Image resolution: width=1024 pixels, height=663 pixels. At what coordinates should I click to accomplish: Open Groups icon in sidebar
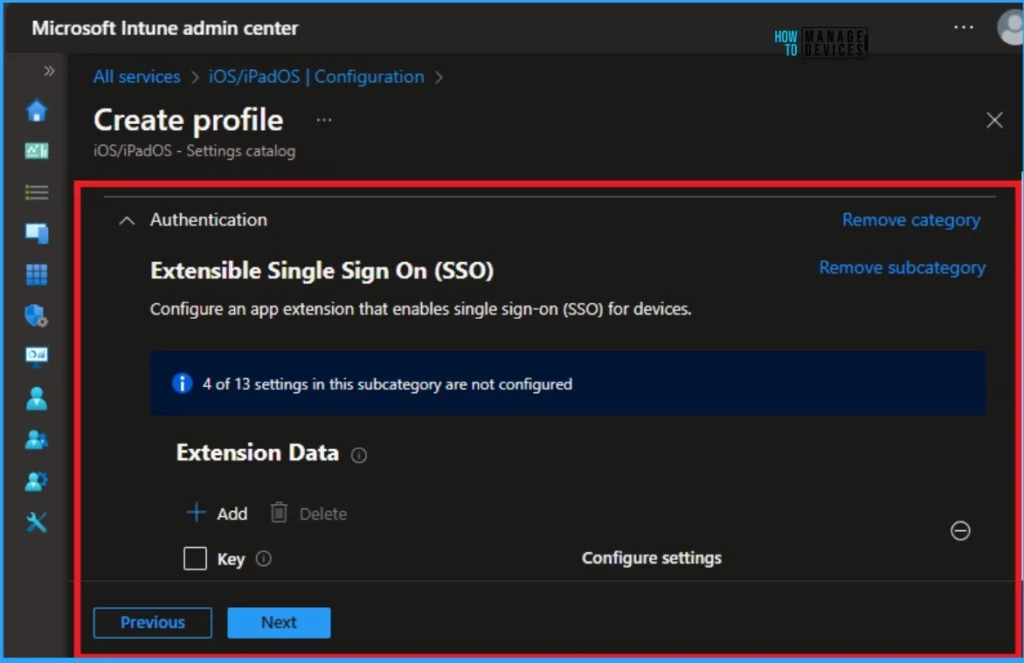tap(37, 440)
